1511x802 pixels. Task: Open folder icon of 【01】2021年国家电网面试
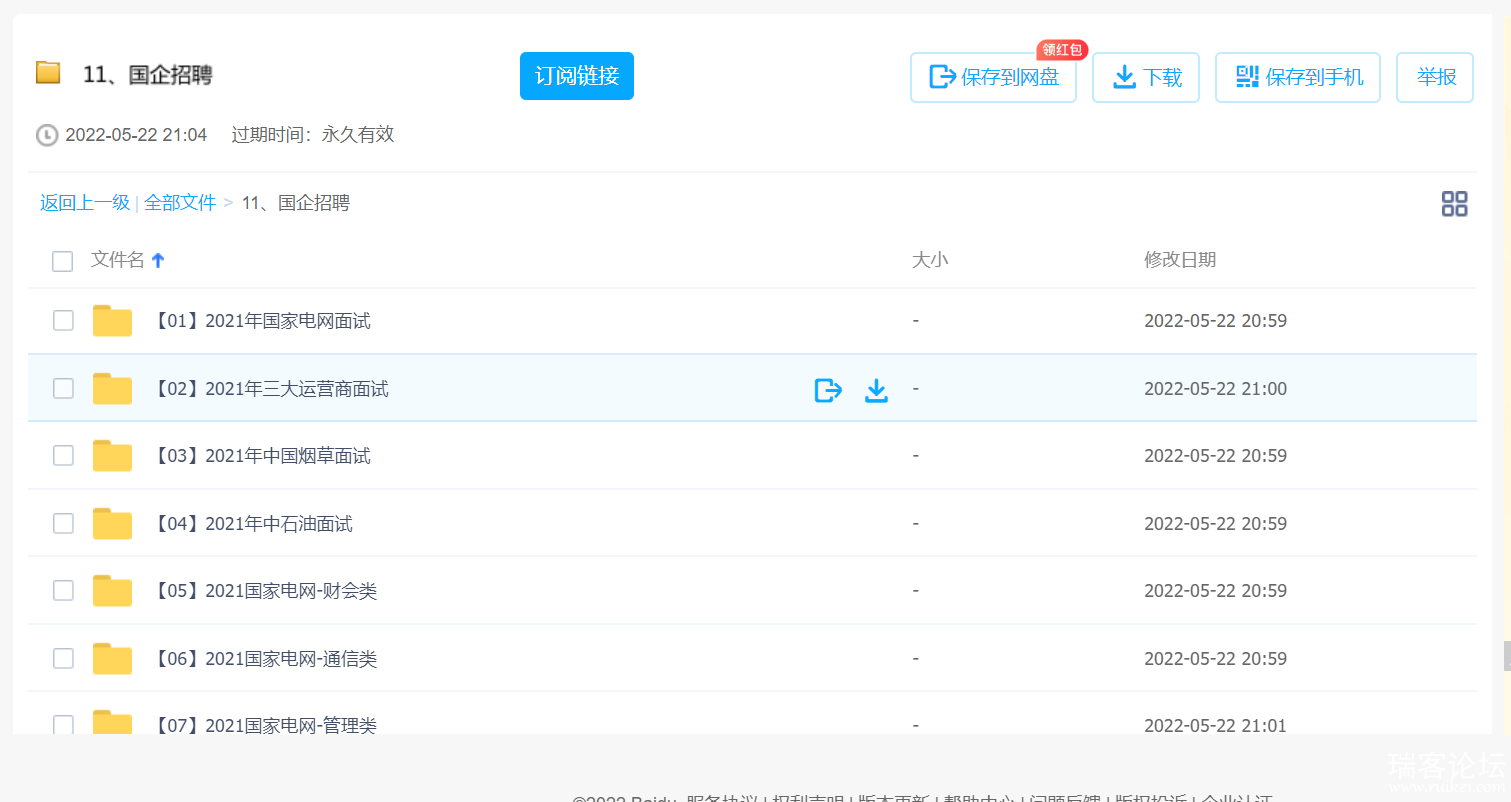click(112, 321)
